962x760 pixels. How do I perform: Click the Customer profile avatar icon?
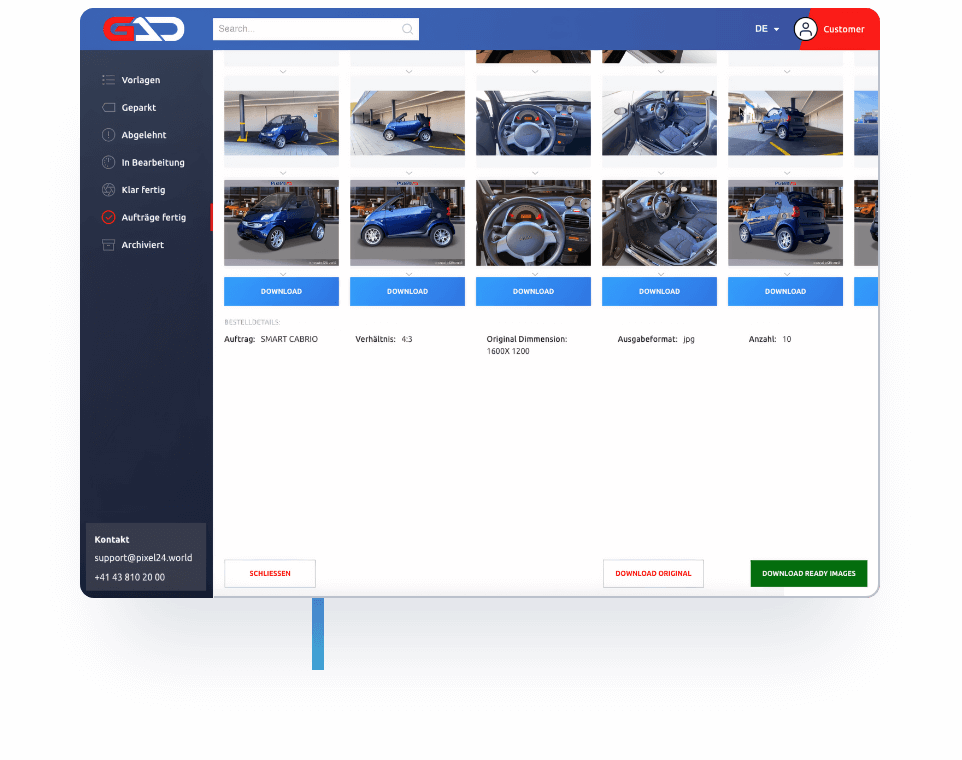[x=805, y=29]
